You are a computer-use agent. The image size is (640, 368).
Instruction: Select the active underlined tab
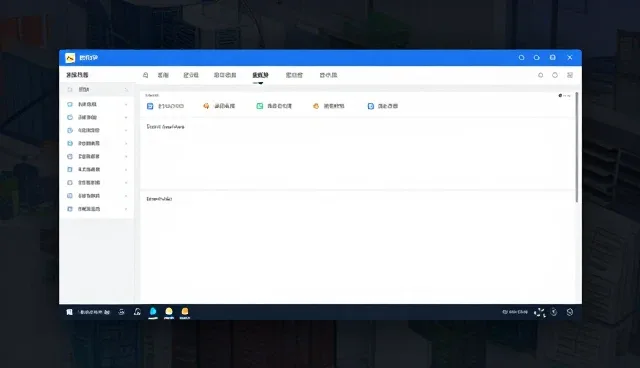(260, 75)
